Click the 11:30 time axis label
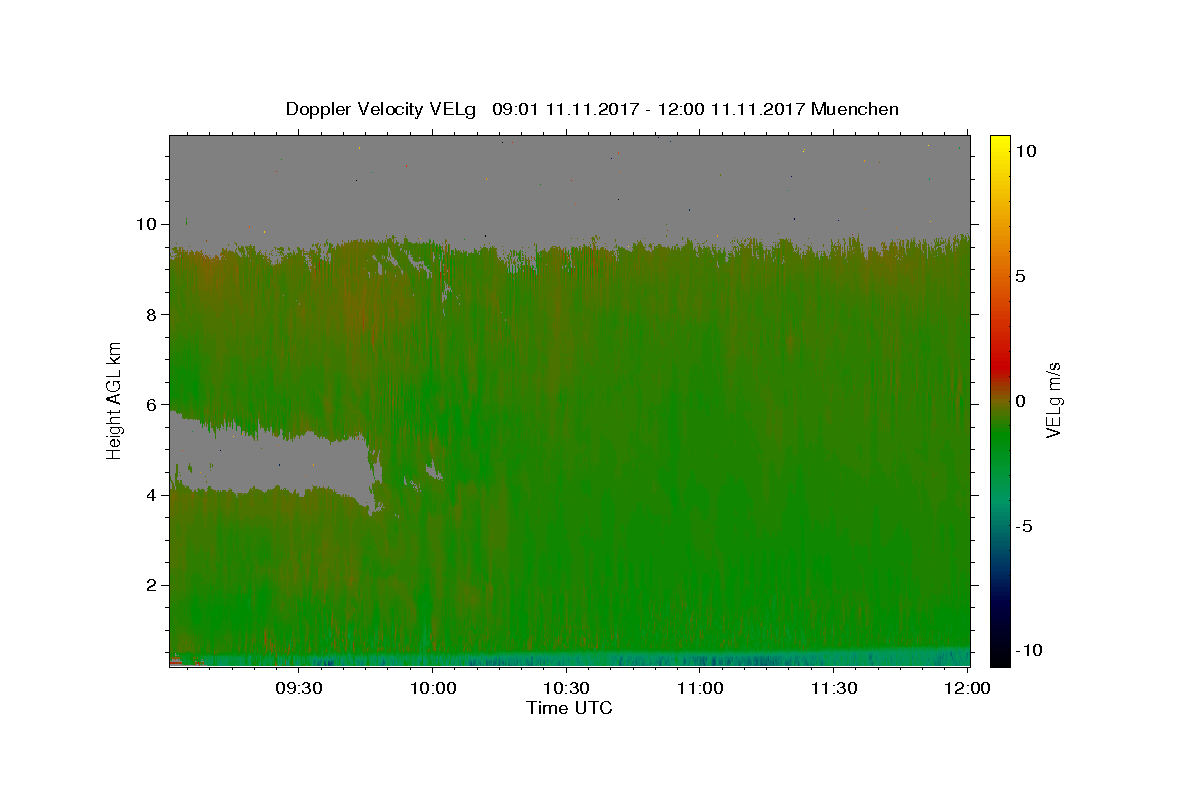This screenshot has height=800, width=1200. click(834, 689)
